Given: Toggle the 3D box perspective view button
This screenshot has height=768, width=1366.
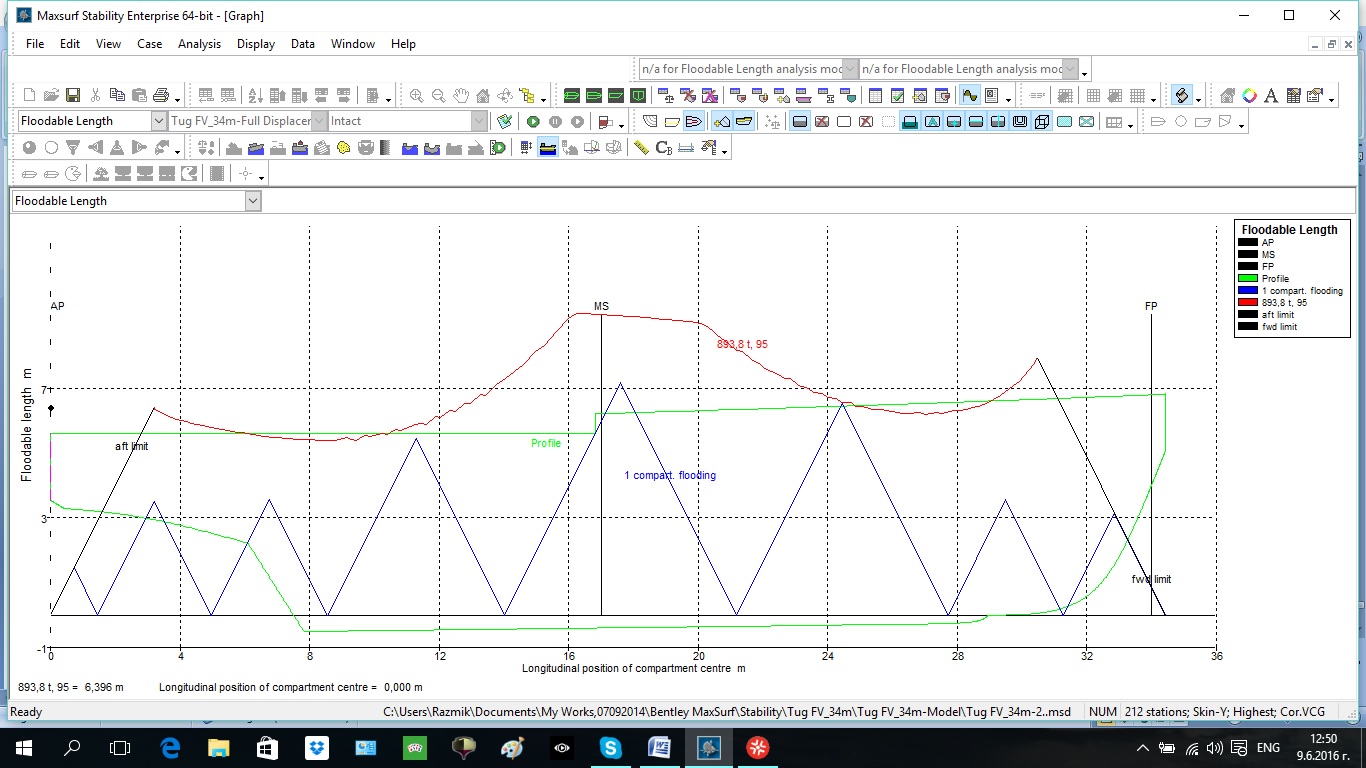Looking at the screenshot, I should point(1042,122).
